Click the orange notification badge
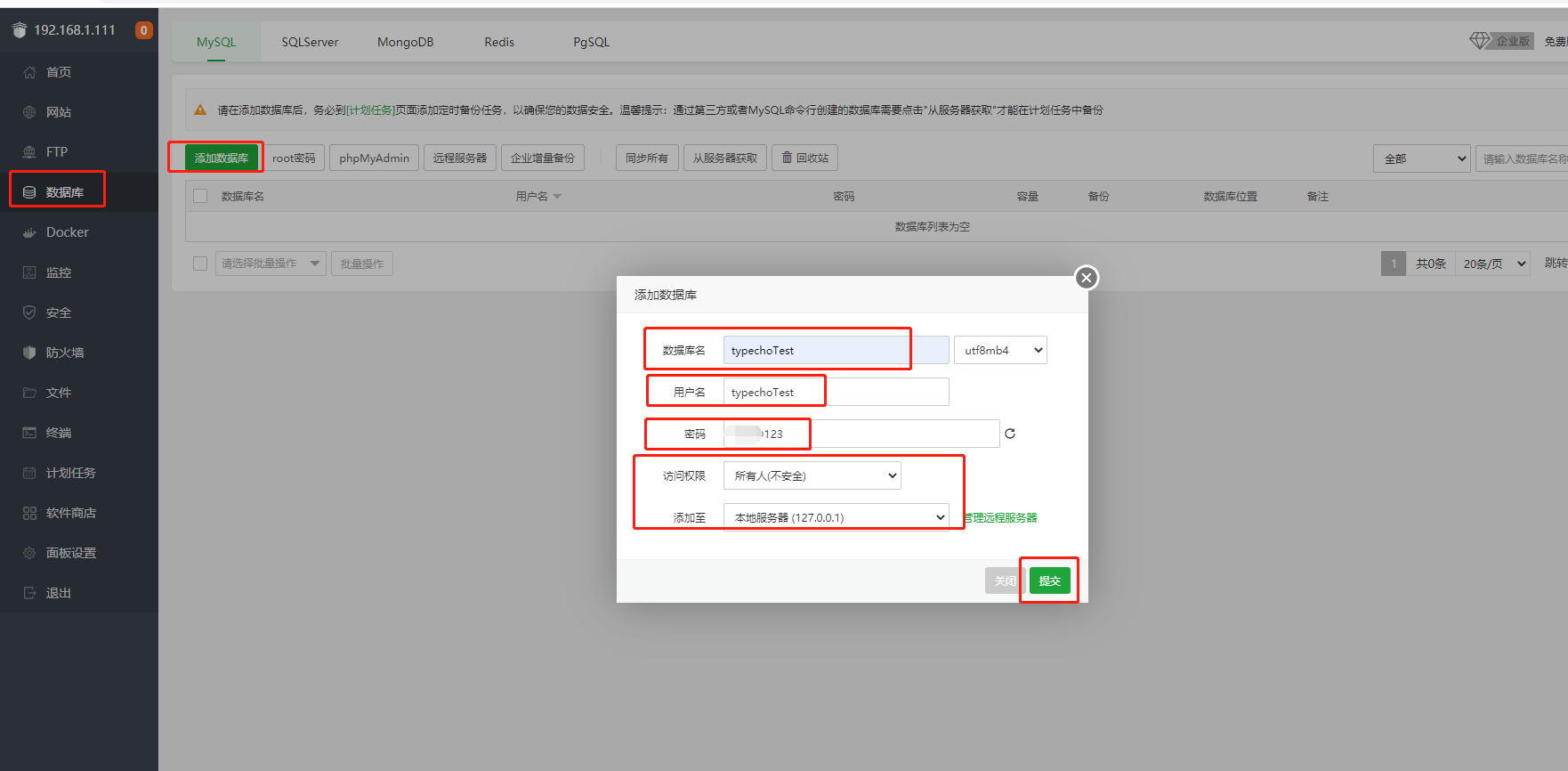This screenshot has width=1568, height=771. click(x=143, y=30)
